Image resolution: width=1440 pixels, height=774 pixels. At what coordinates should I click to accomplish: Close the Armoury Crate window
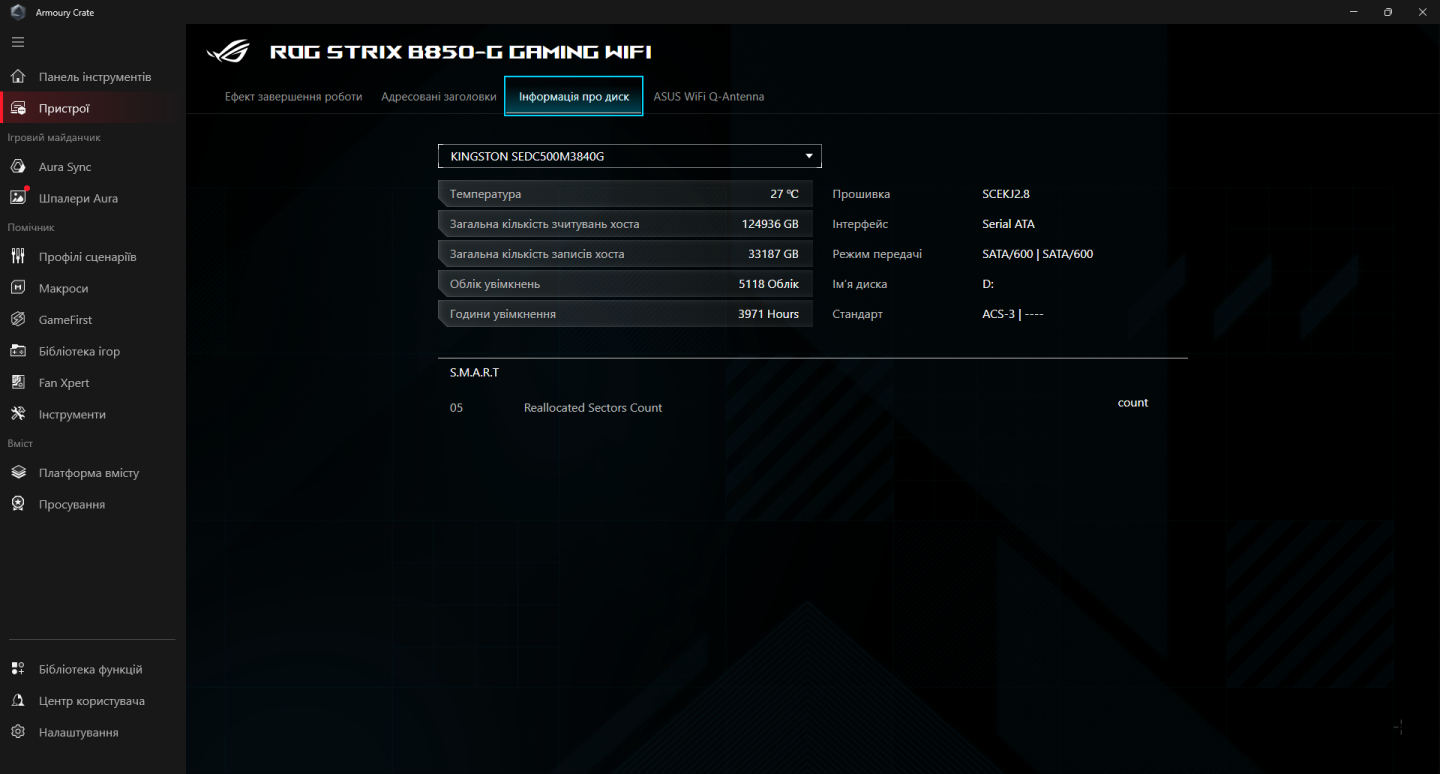pyautogui.click(x=1422, y=12)
